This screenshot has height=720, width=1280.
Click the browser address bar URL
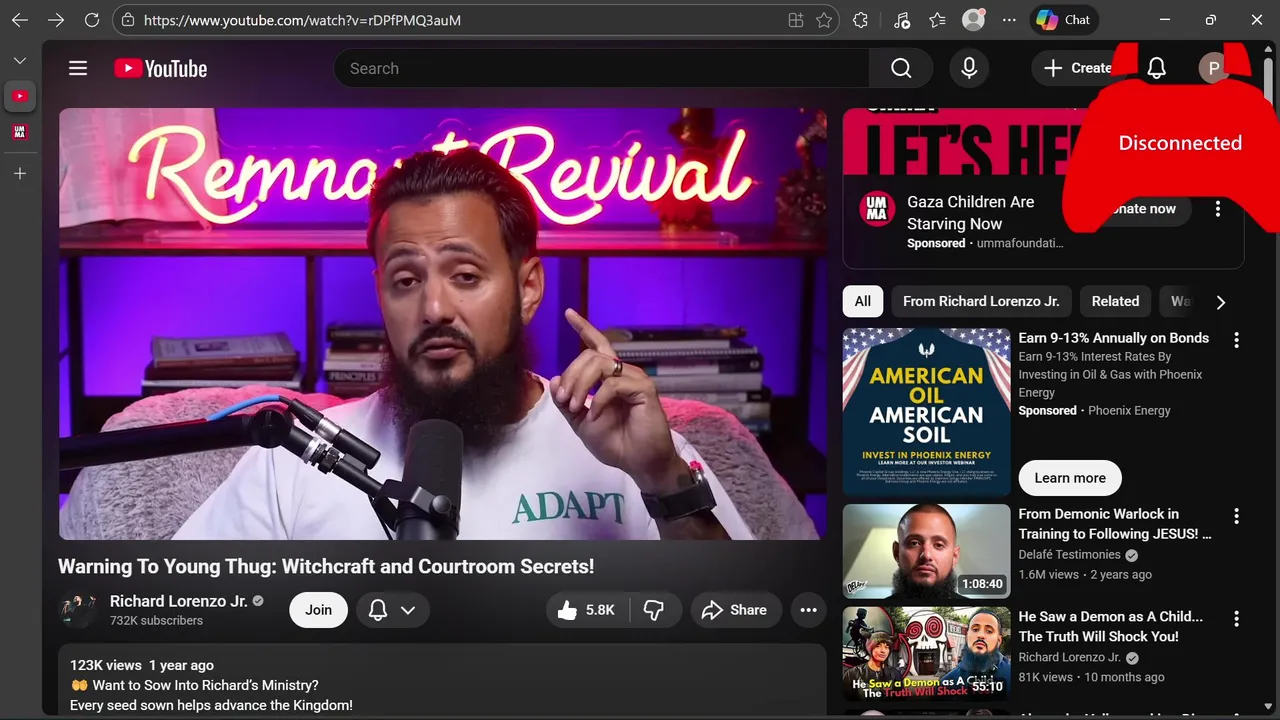(x=302, y=20)
